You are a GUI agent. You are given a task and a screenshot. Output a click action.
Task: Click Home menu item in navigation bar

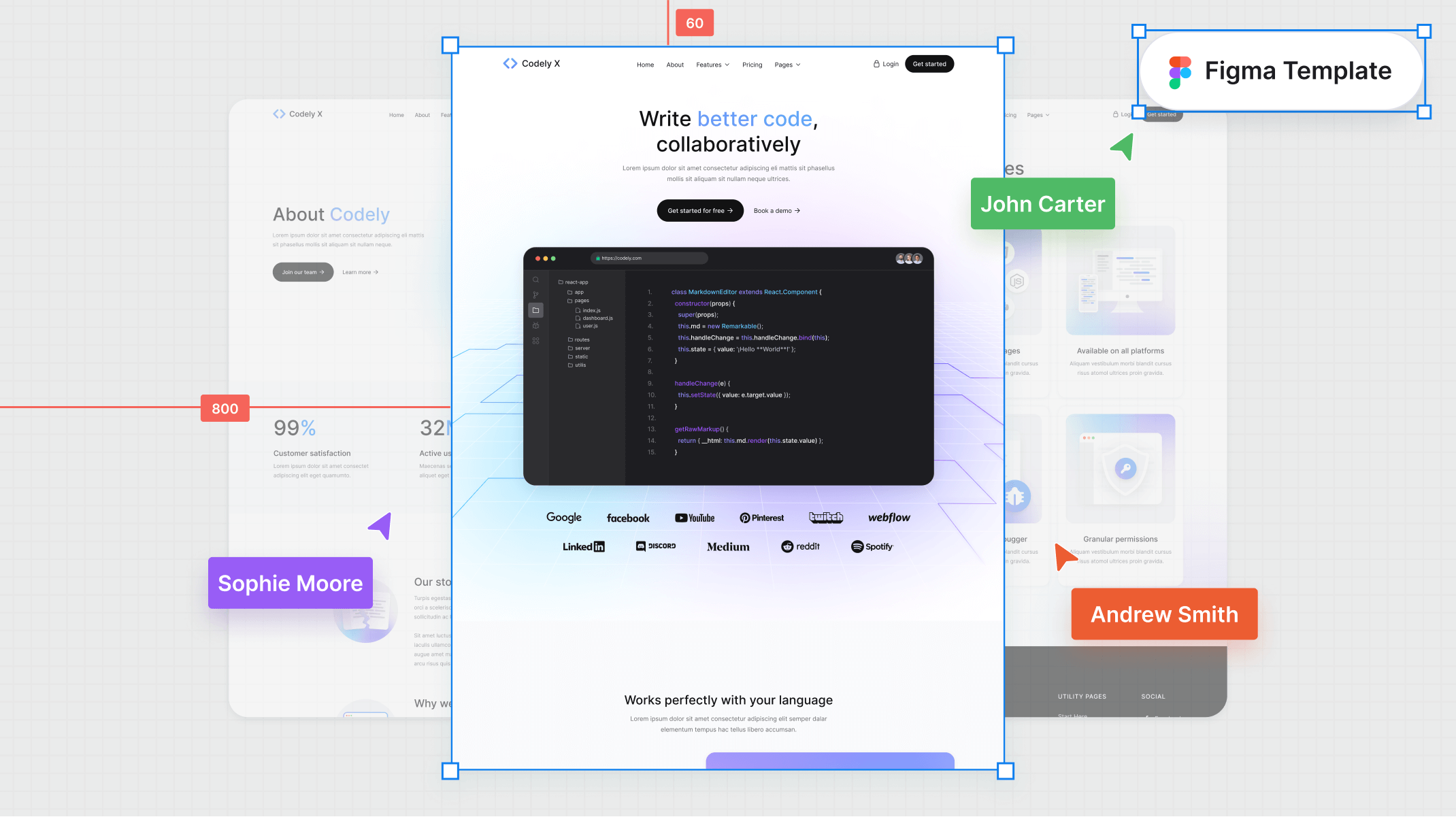[x=645, y=63]
